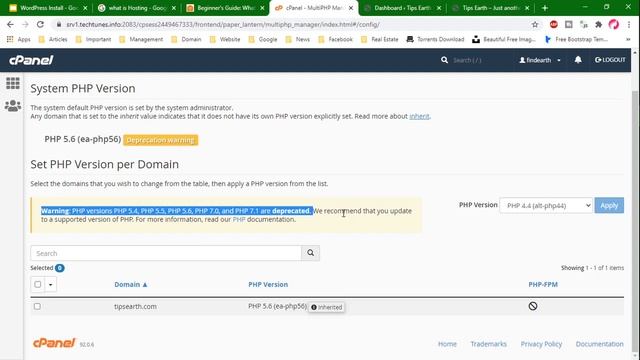Open the findearth user menu
The image size is (640, 360).
coord(540,60)
